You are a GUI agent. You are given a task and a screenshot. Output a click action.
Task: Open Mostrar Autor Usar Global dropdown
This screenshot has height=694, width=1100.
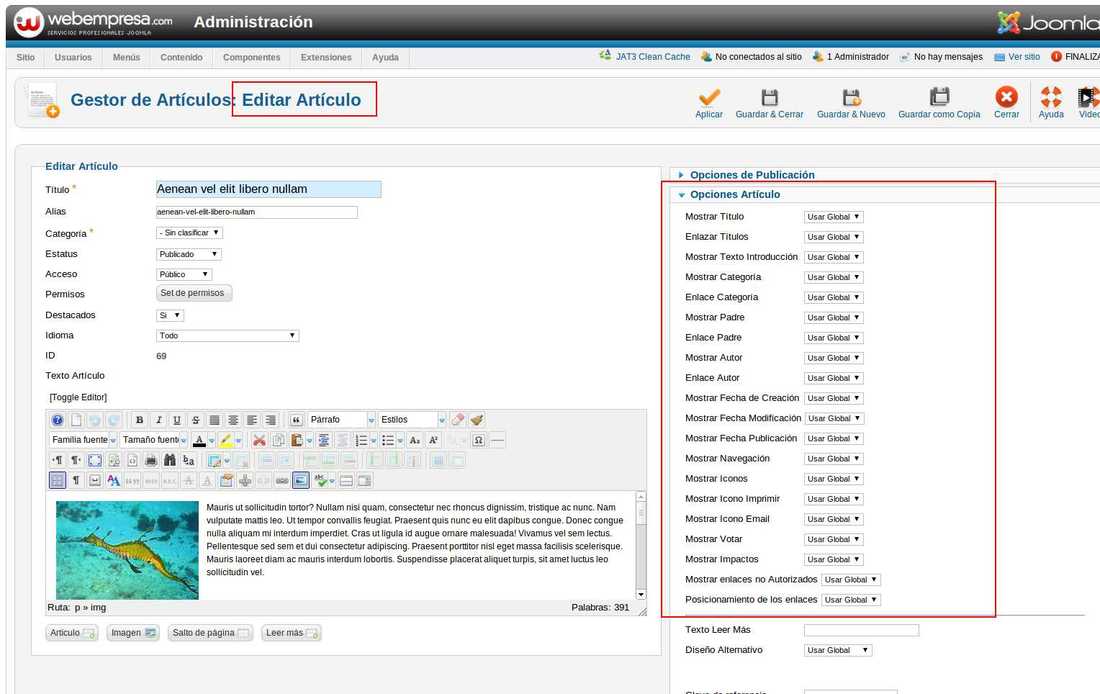[833, 358]
